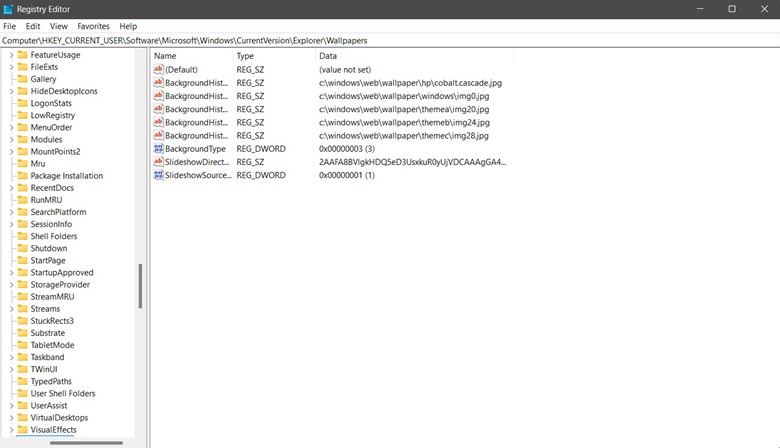Expand the Streams key

[11, 309]
